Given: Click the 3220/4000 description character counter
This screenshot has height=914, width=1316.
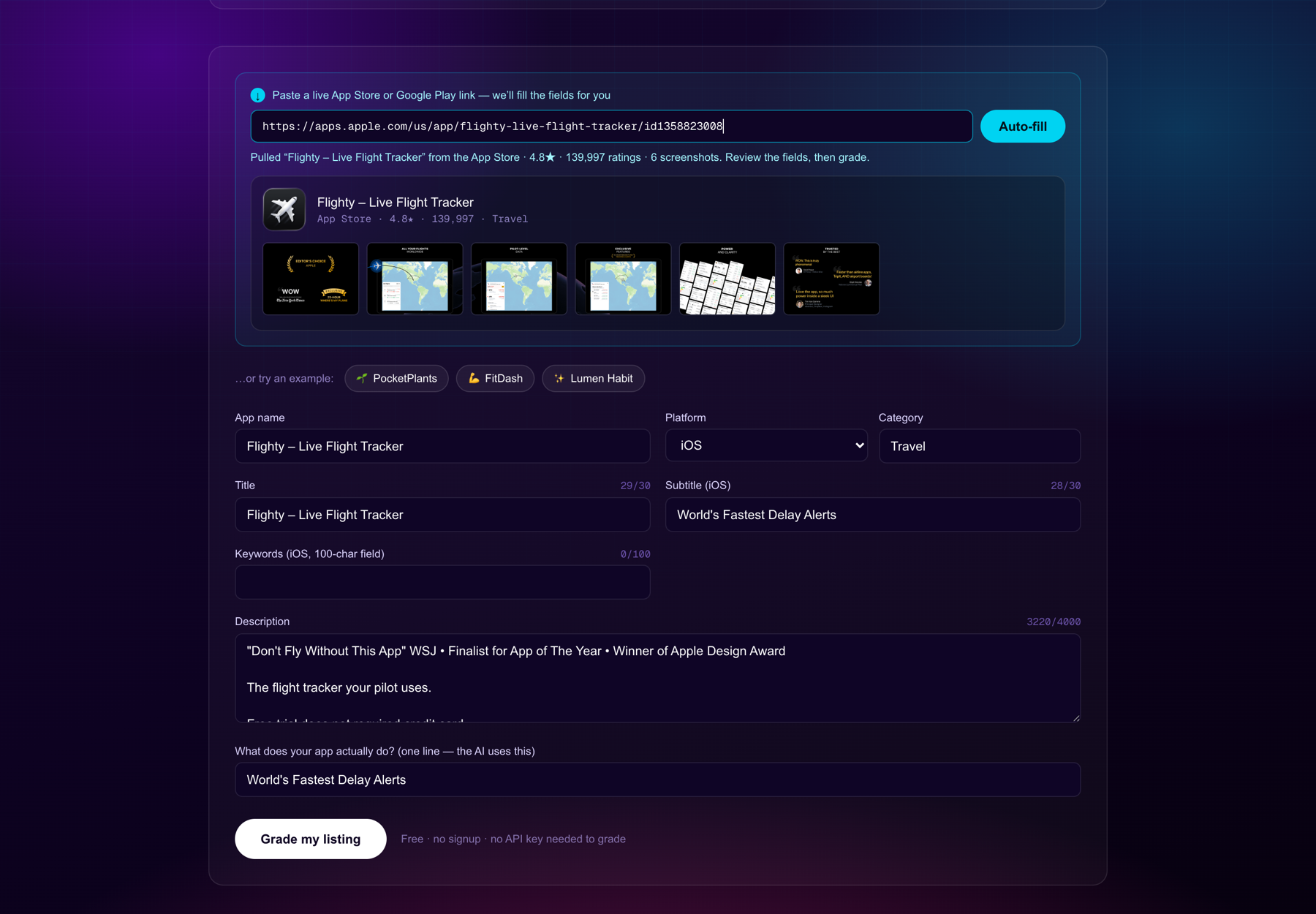Looking at the screenshot, I should 1053,622.
